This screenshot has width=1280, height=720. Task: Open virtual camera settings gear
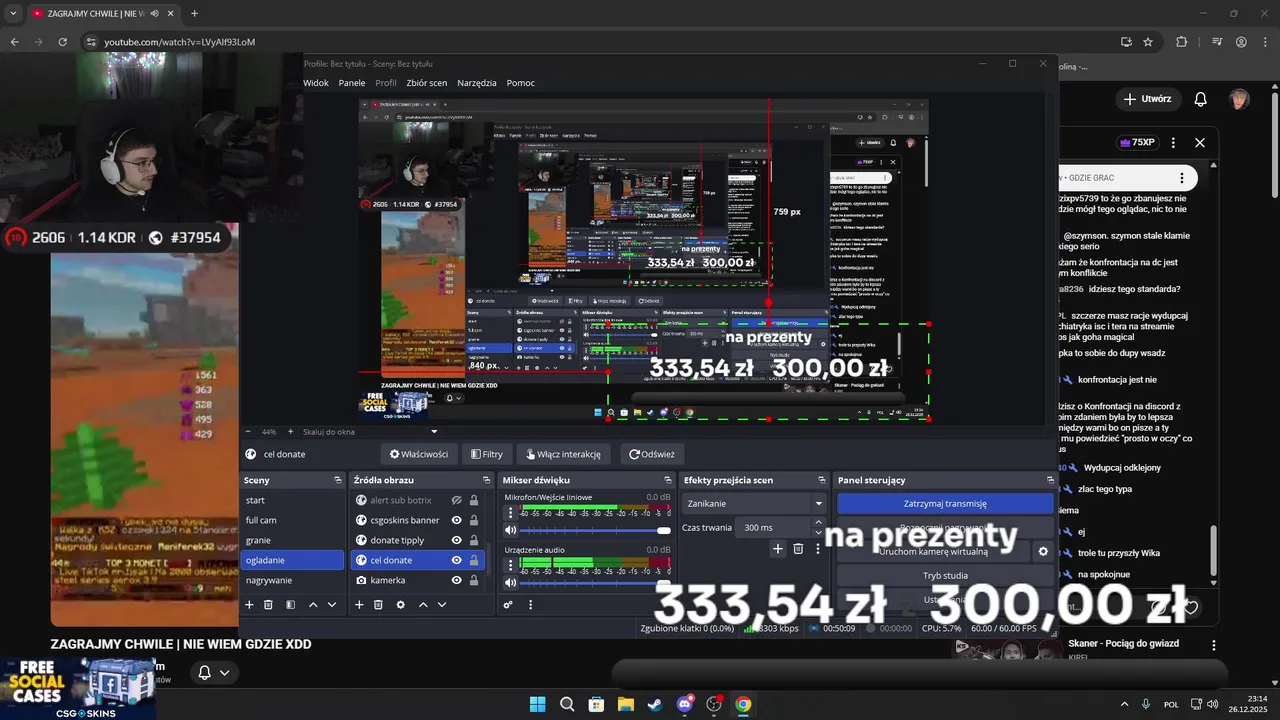click(1043, 551)
